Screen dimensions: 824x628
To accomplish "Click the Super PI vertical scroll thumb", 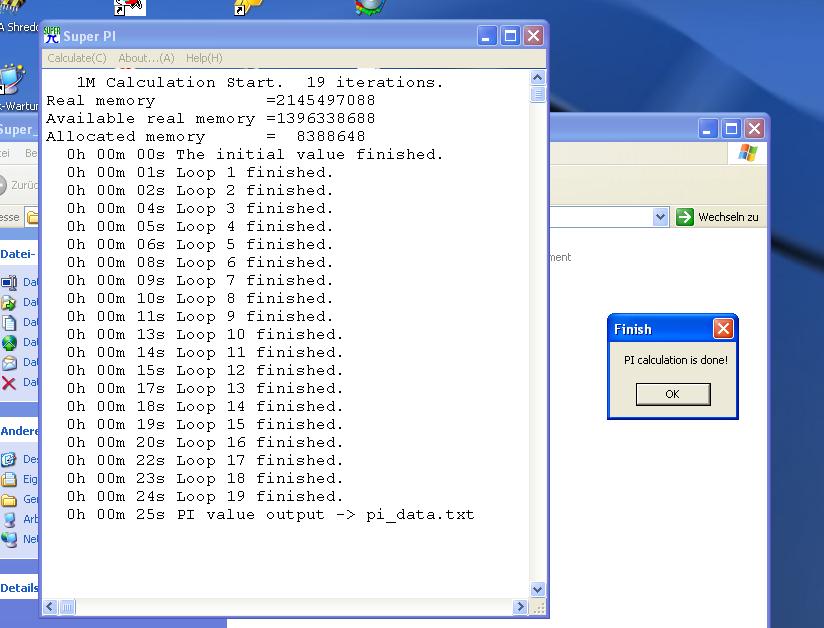I will click(538, 95).
